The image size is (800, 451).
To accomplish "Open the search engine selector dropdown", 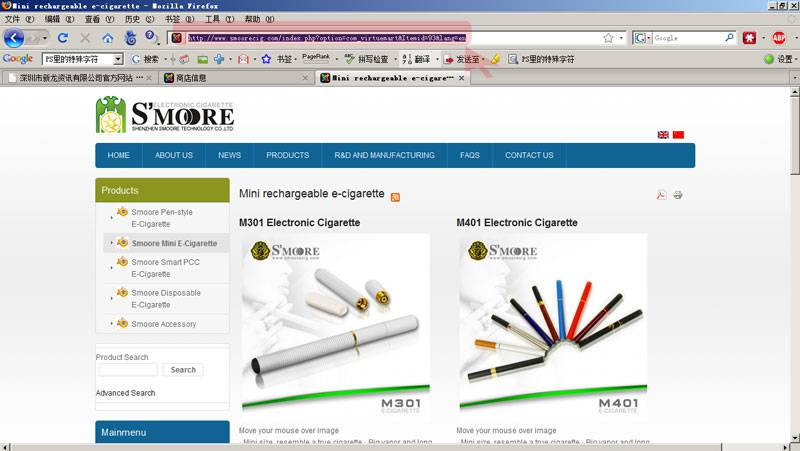I will pos(643,38).
